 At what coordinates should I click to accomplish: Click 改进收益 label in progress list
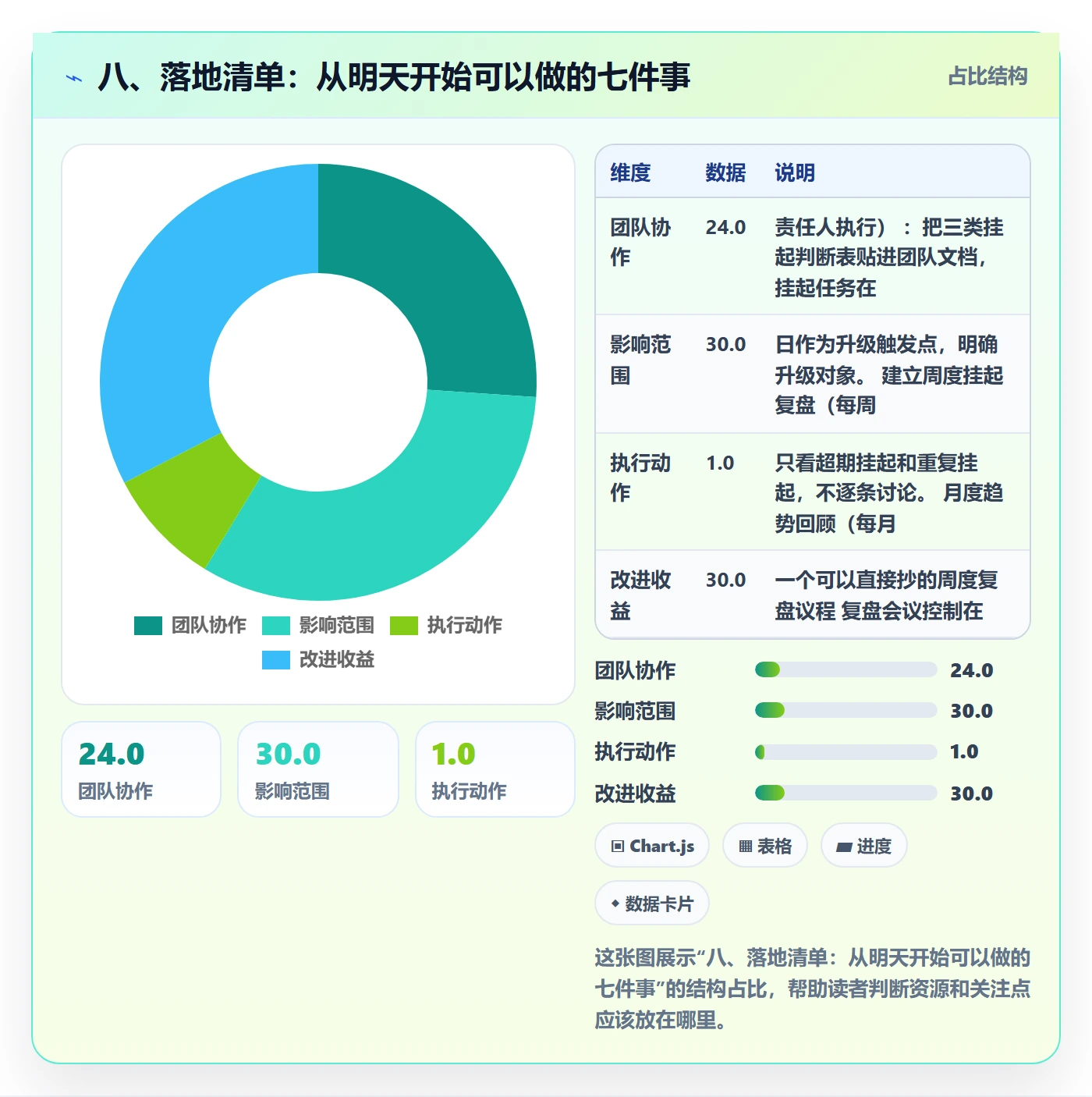pos(635,793)
